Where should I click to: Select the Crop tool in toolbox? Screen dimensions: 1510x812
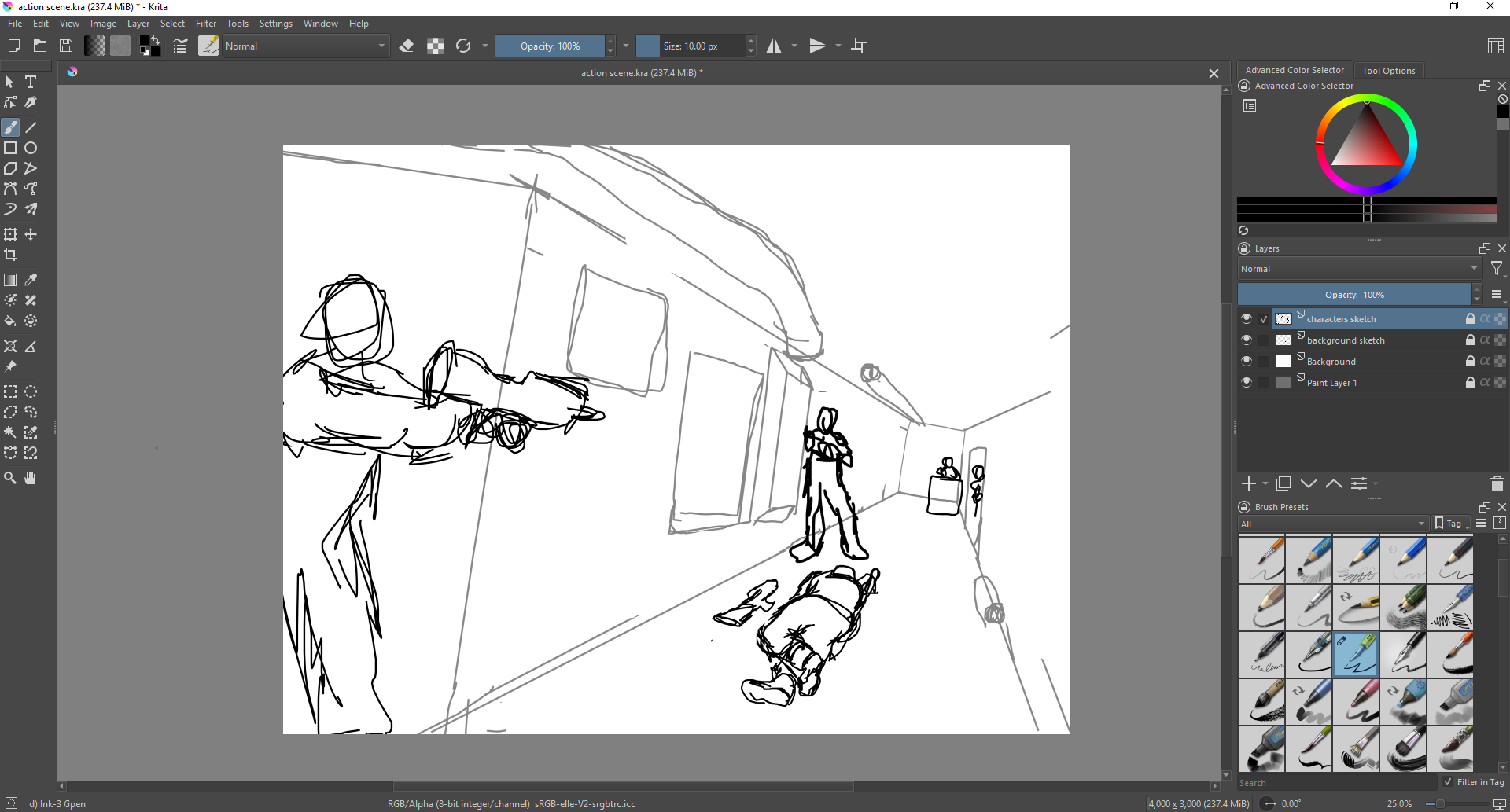tap(10, 255)
